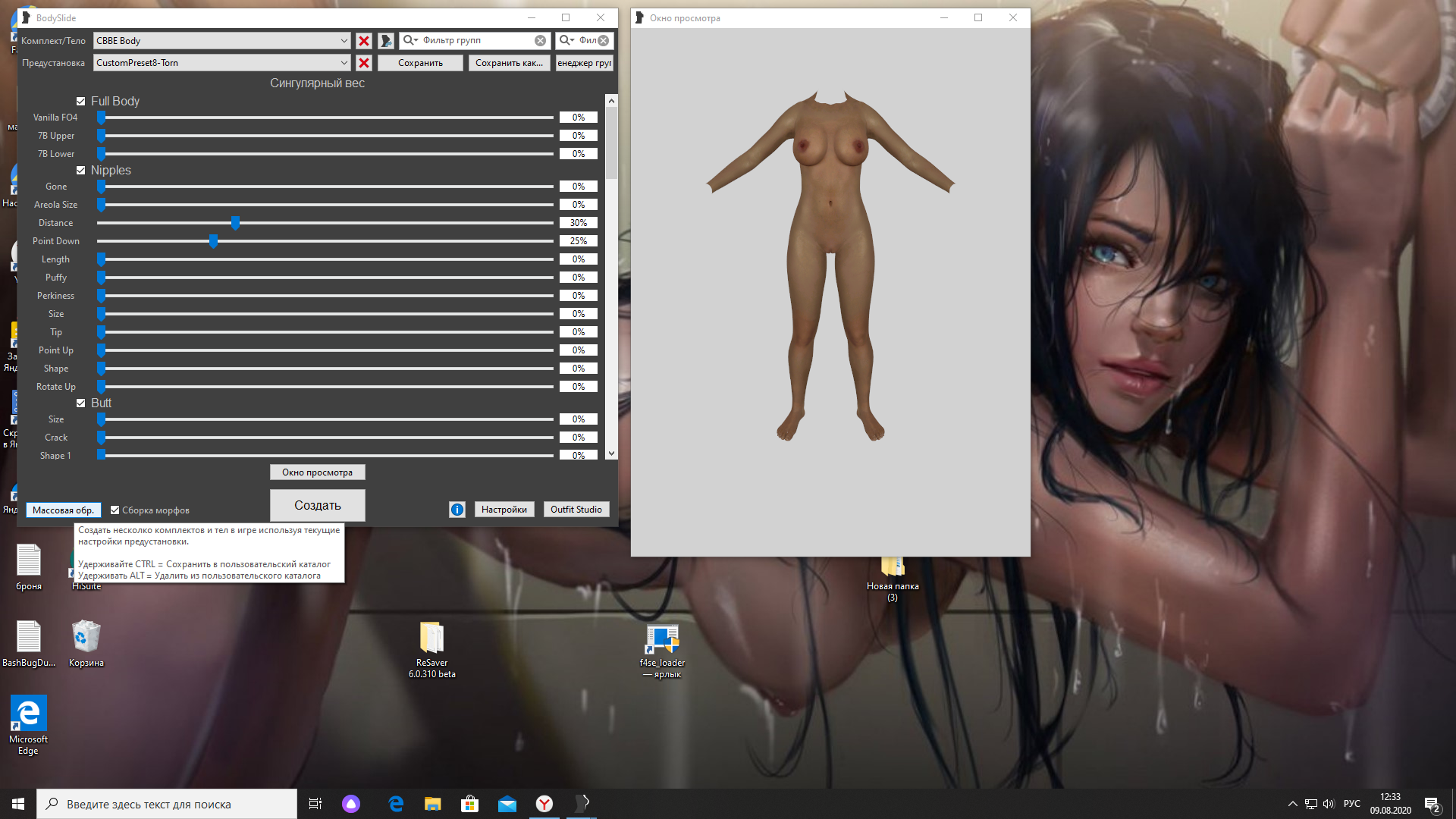Screen dimensions: 1456x819
Task: Uncheck the Full Body category checkbox
Action: [x=80, y=102]
